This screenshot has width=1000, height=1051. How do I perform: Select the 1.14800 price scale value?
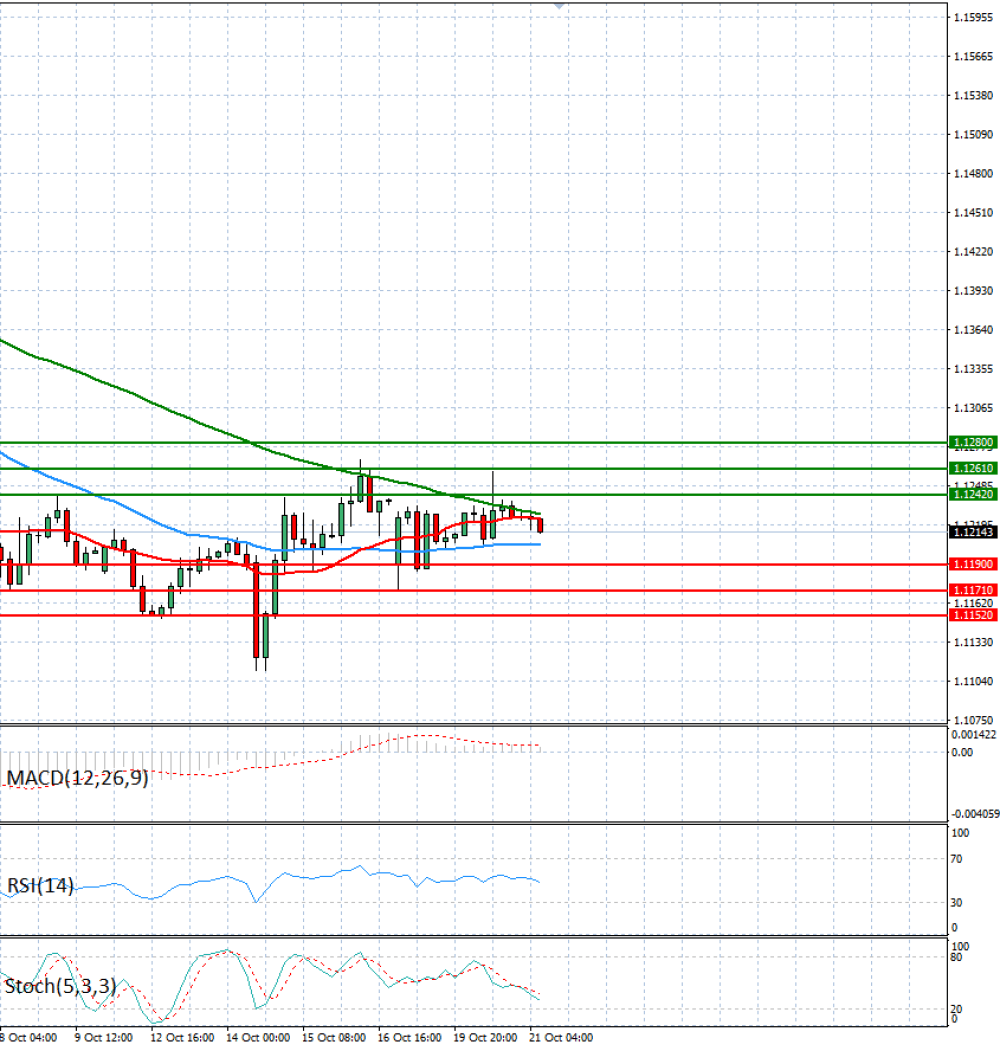[x=973, y=174]
